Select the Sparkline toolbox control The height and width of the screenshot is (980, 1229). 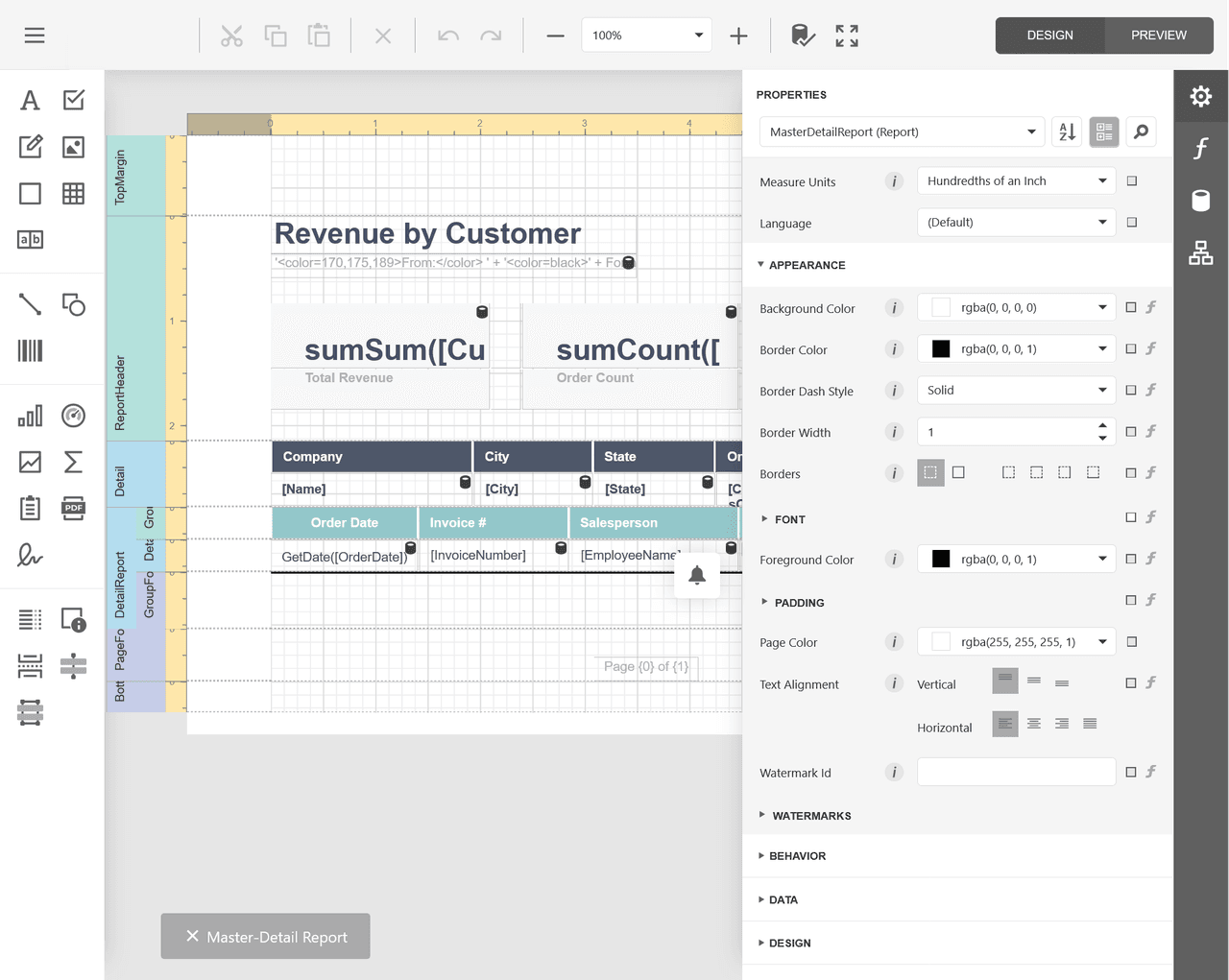pos(31,462)
